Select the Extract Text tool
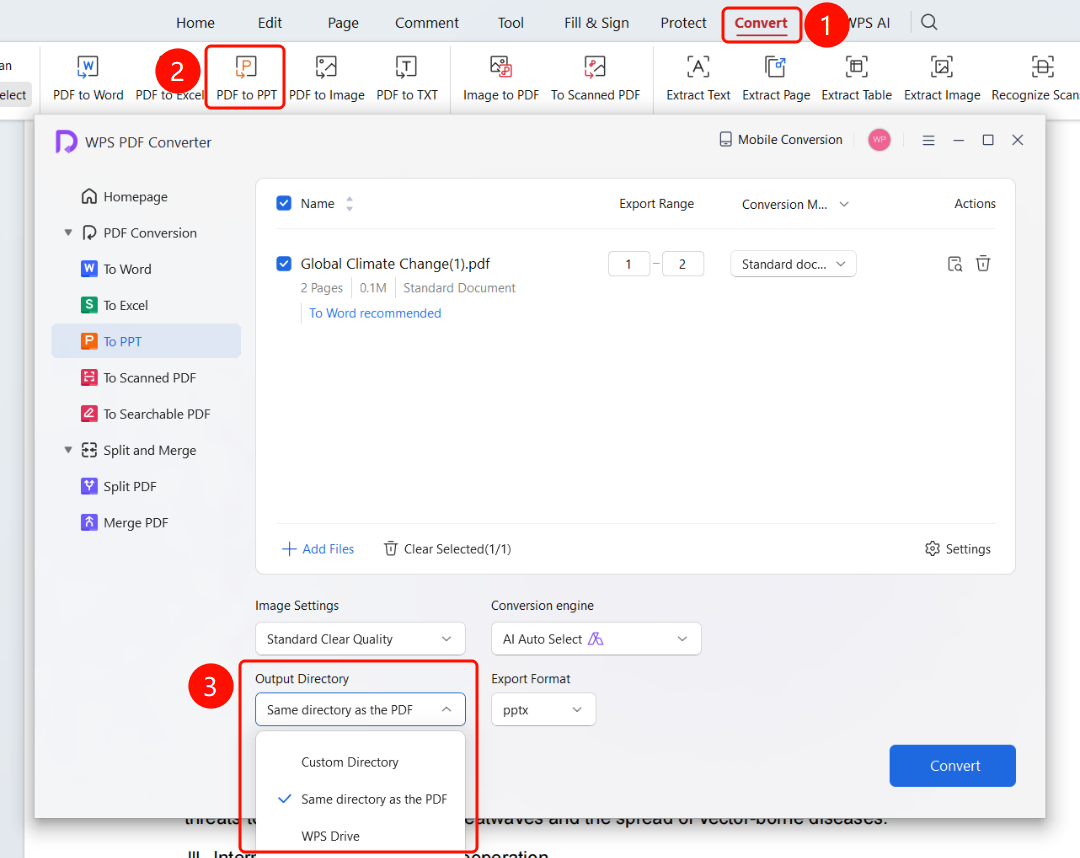Image resolution: width=1080 pixels, height=858 pixels. 698,78
